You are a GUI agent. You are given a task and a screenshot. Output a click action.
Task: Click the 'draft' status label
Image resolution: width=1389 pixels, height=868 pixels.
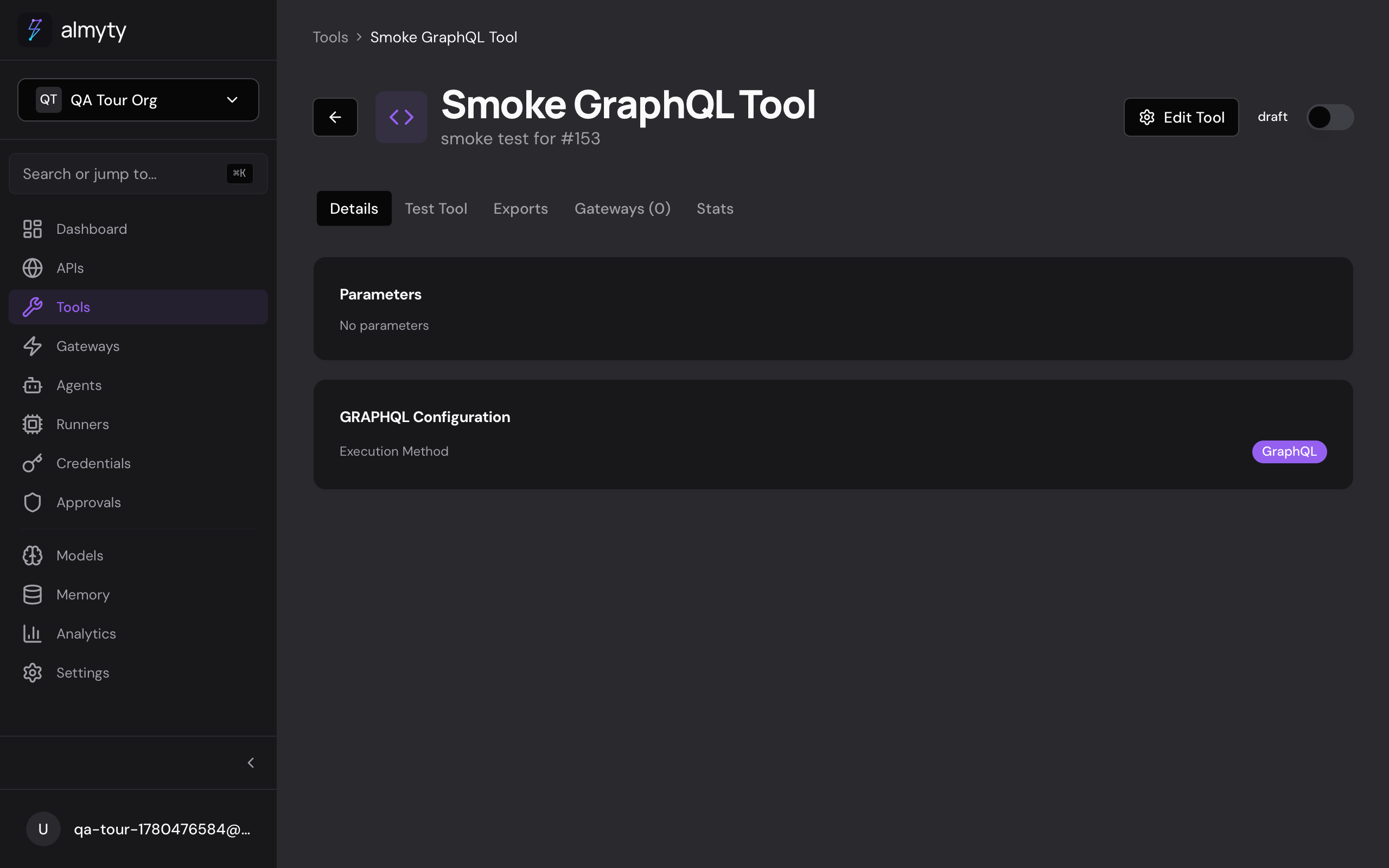click(1272, 117)
